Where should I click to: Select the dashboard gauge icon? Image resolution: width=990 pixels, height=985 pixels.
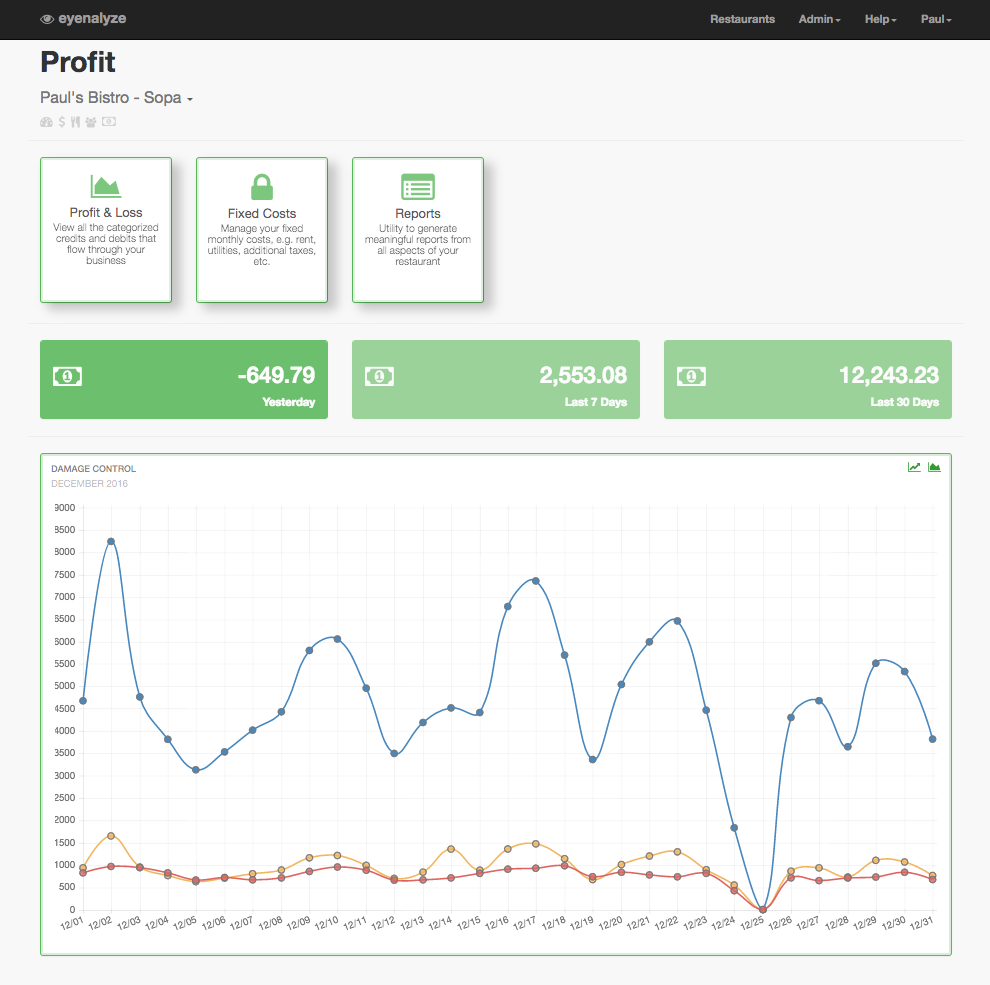pyautogui.click(x=47, y=121)
